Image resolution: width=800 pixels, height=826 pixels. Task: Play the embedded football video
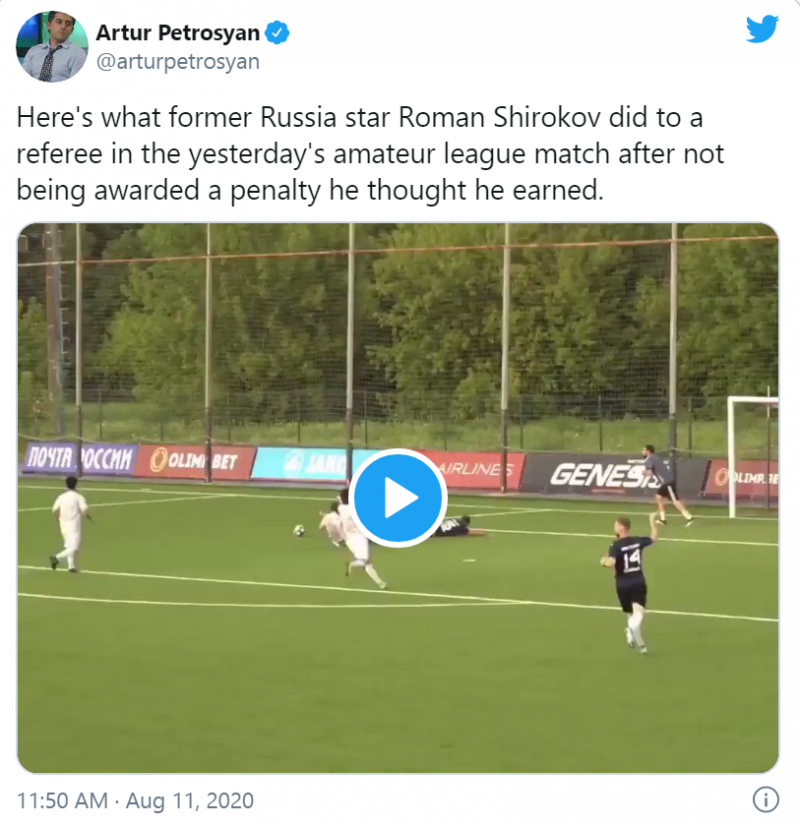[x=398, y=498]
